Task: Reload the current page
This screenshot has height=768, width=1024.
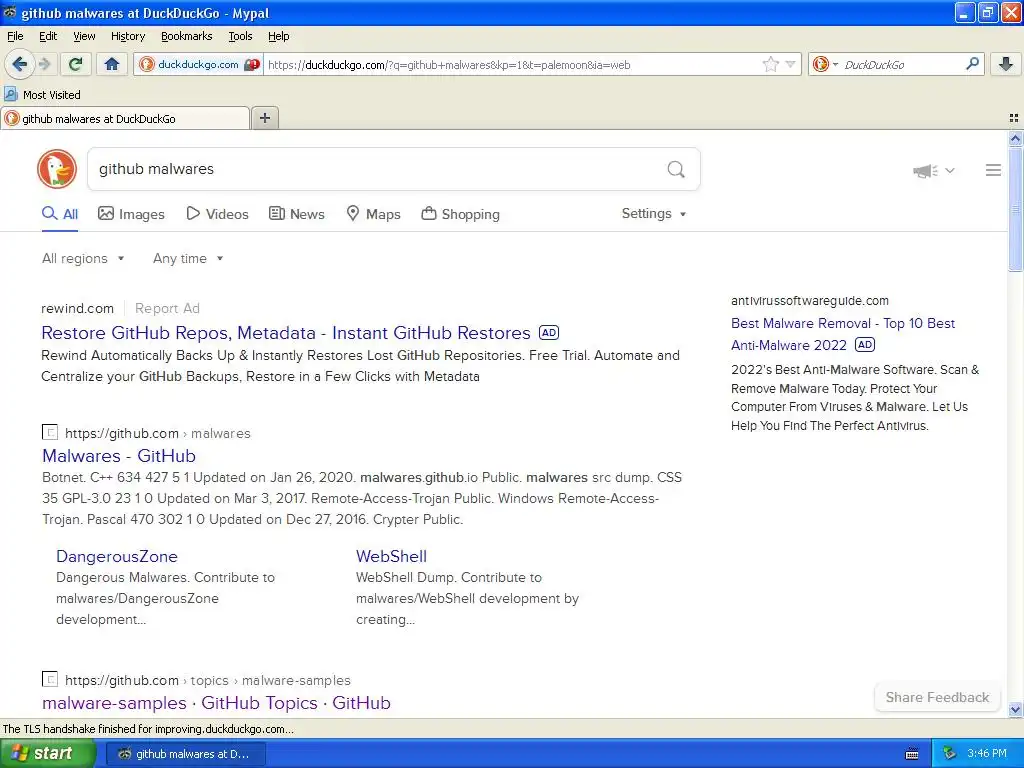Action: [x=76, y=64]
